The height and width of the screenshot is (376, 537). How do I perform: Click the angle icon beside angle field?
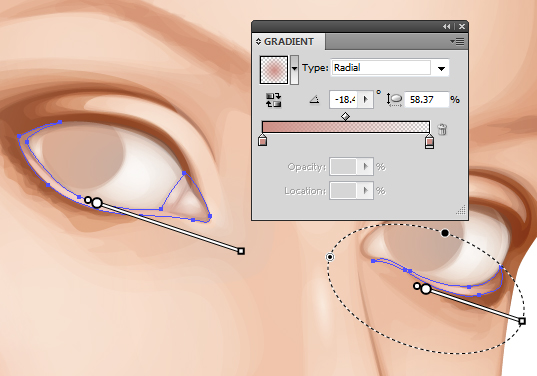pos(314,100)
